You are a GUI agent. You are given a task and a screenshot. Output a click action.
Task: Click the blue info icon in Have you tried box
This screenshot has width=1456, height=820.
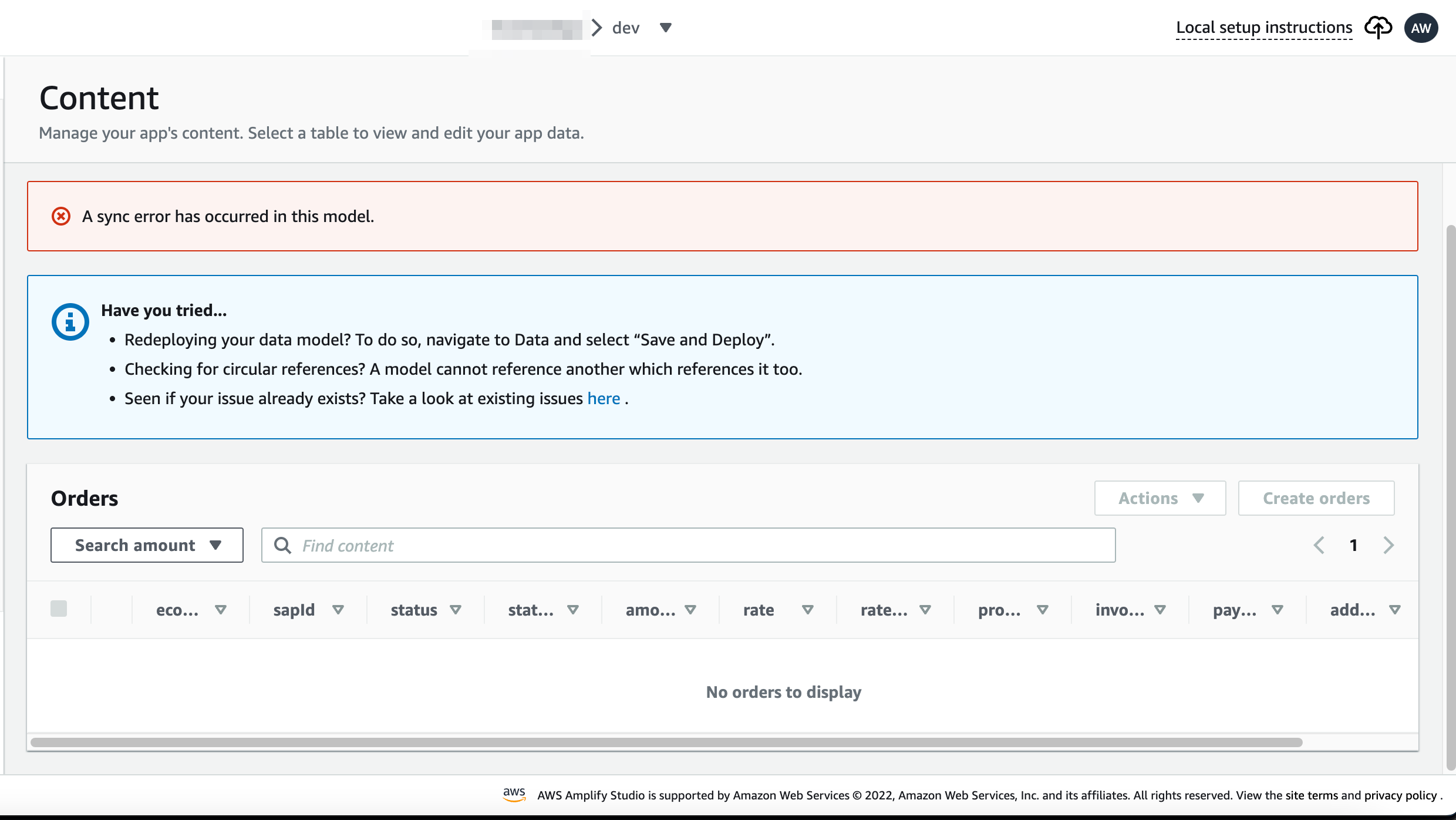tap(70, 321)
